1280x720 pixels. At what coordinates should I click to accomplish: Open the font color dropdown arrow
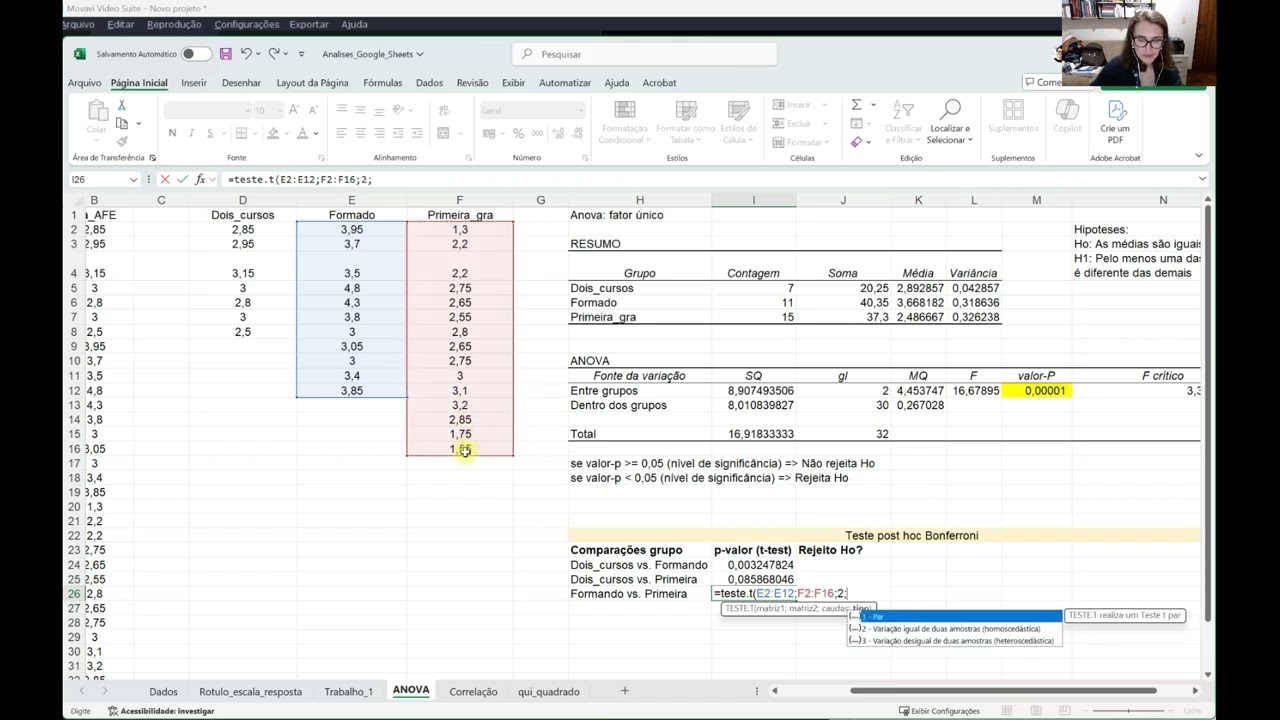[315, 134]
